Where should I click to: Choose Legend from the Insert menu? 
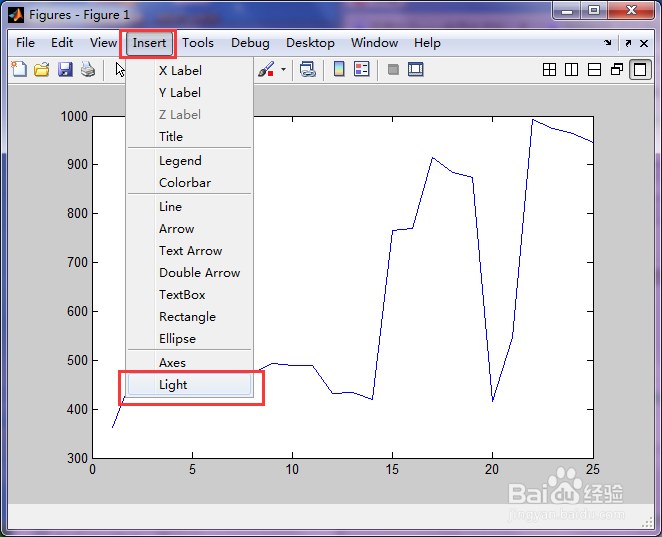coord(190,161)
